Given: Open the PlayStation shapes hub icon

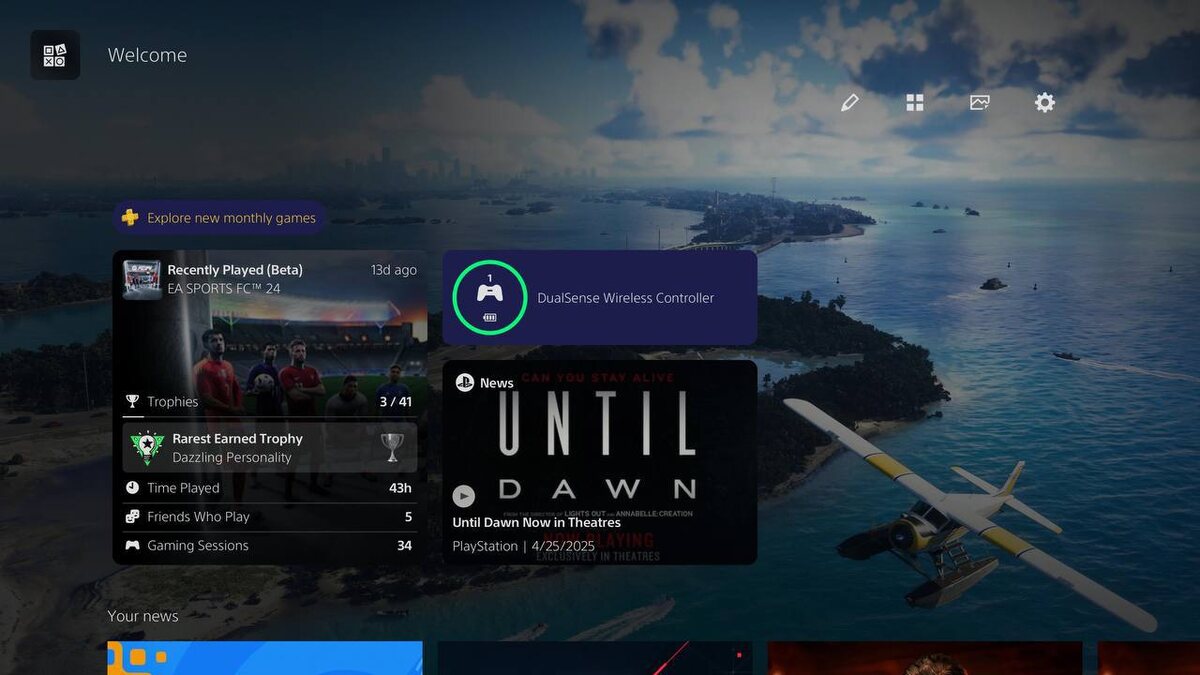Looking at the screenshot, I should 55,55.
